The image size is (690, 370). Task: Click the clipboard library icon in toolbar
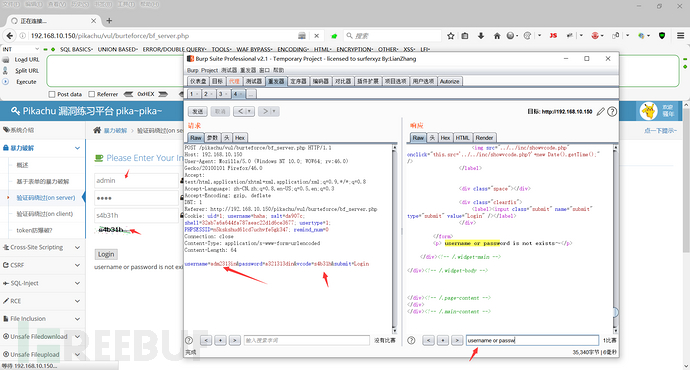pos(465,36)
